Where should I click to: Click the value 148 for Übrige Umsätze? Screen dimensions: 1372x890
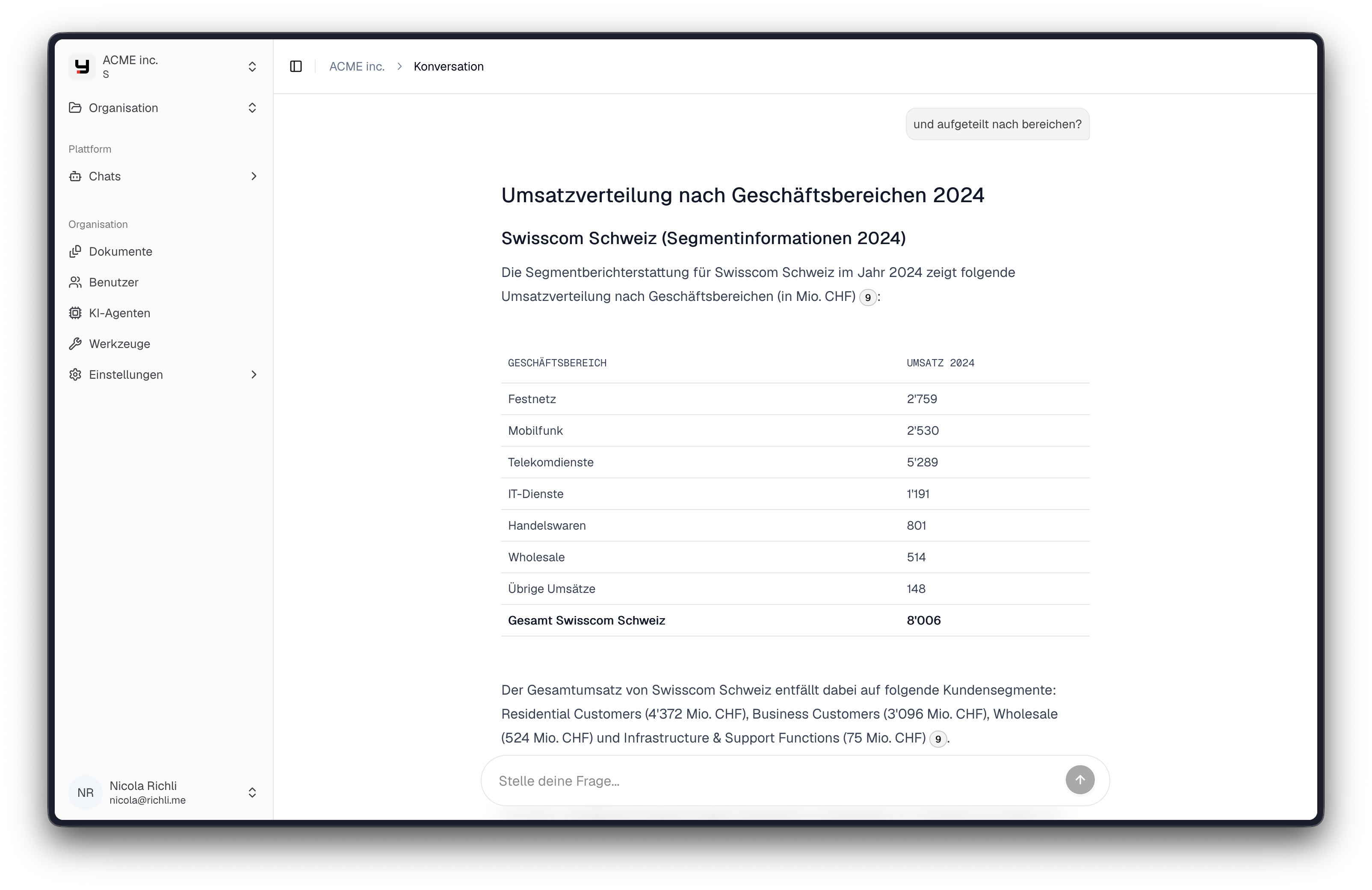click(x=916, y=589)
